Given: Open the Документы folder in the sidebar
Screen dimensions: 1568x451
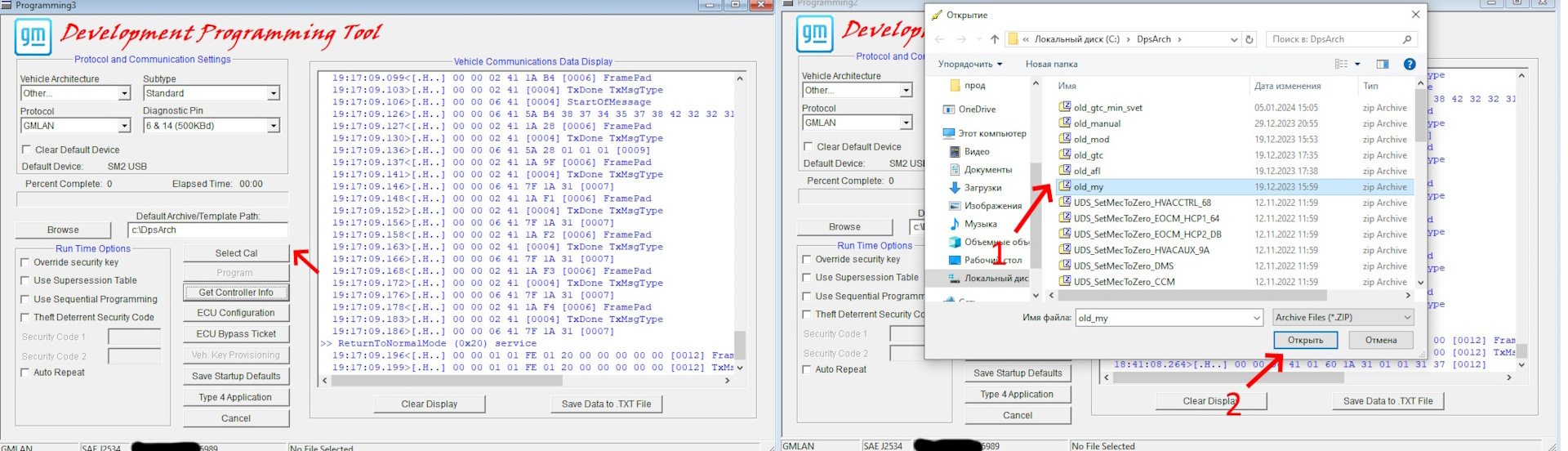Looking at the screenshot, I should [x=981, y=170].
